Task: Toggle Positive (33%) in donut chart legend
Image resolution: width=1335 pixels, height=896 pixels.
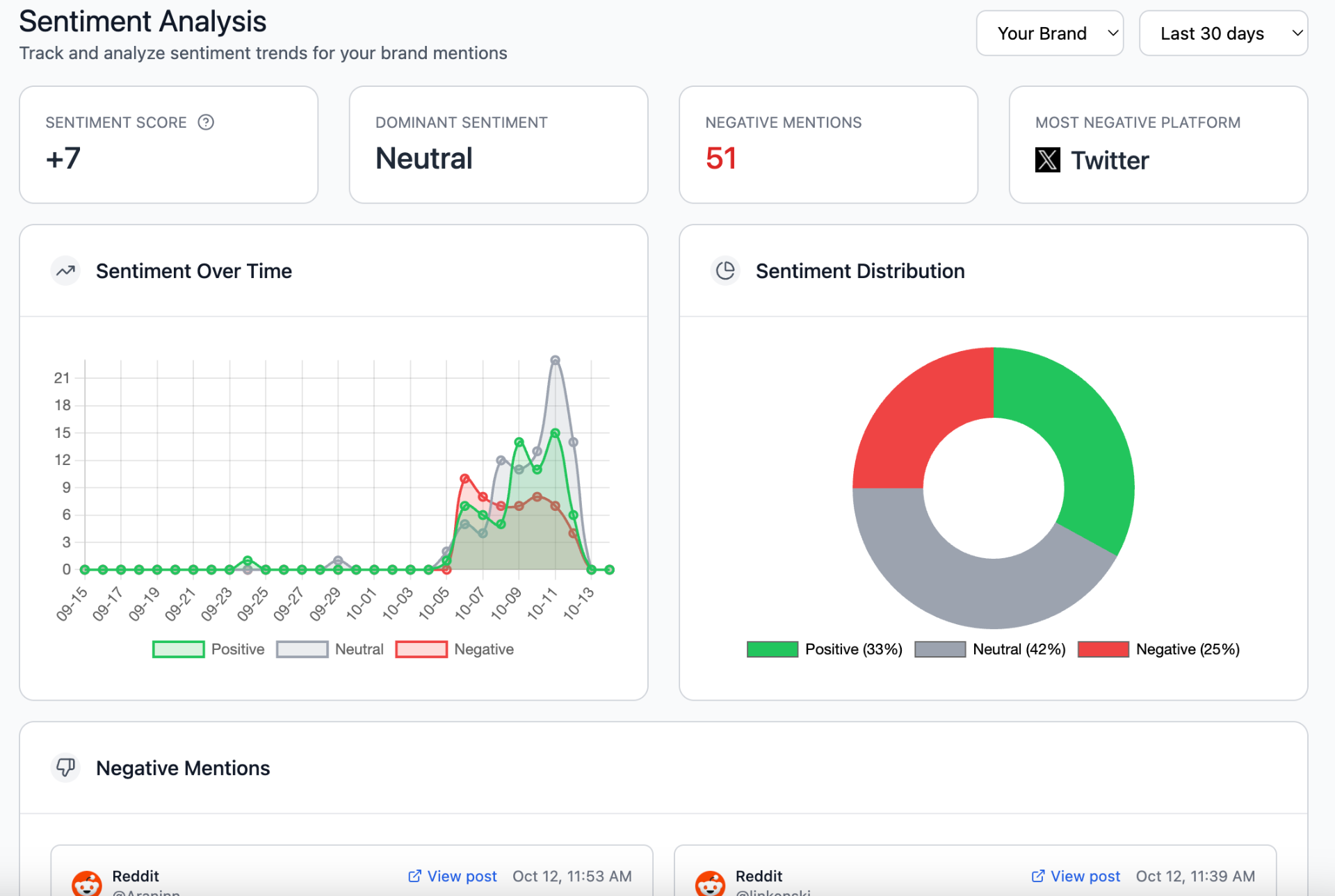Action: (825, 649)
